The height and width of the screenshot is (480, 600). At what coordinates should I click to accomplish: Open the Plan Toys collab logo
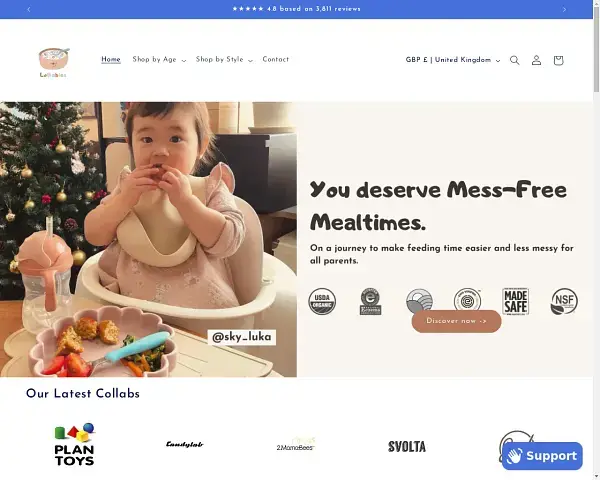tap(75, 445)
